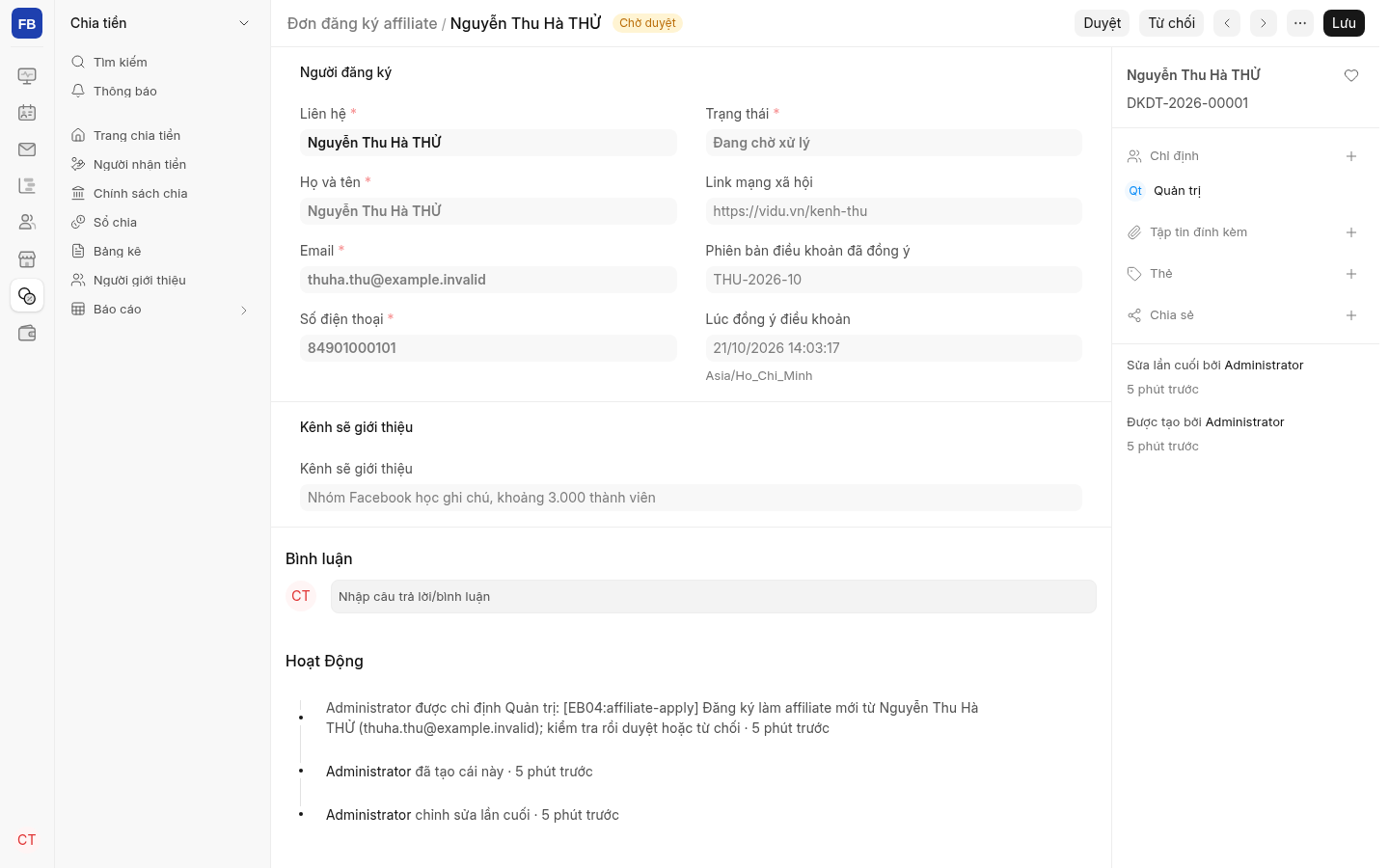Screen dimensions: 1389x868
Task: Open the wallet icon in left sidebar
Action: coord(27,333)
